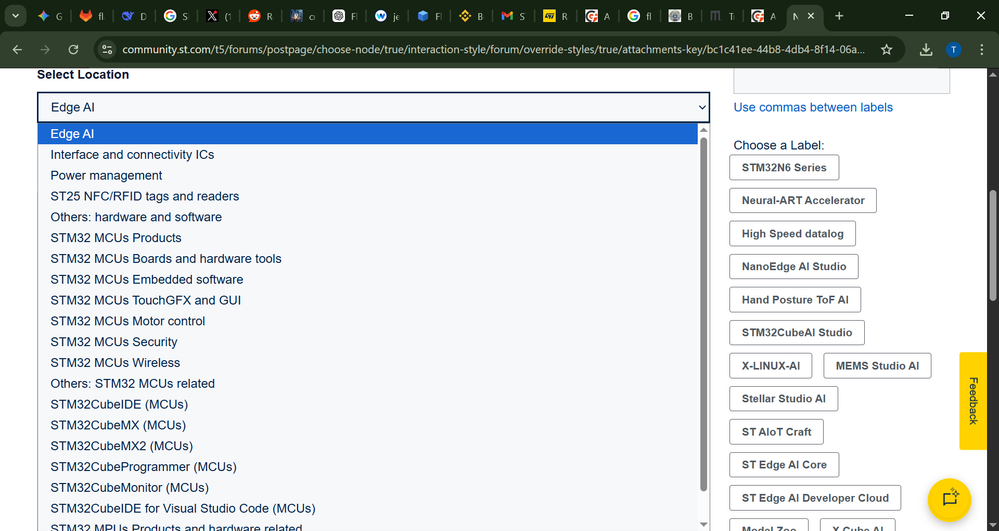Image resolution: width=999 pixels, height=531 pixels.
Task: Open a new browser tab
Action: [839, 16]
